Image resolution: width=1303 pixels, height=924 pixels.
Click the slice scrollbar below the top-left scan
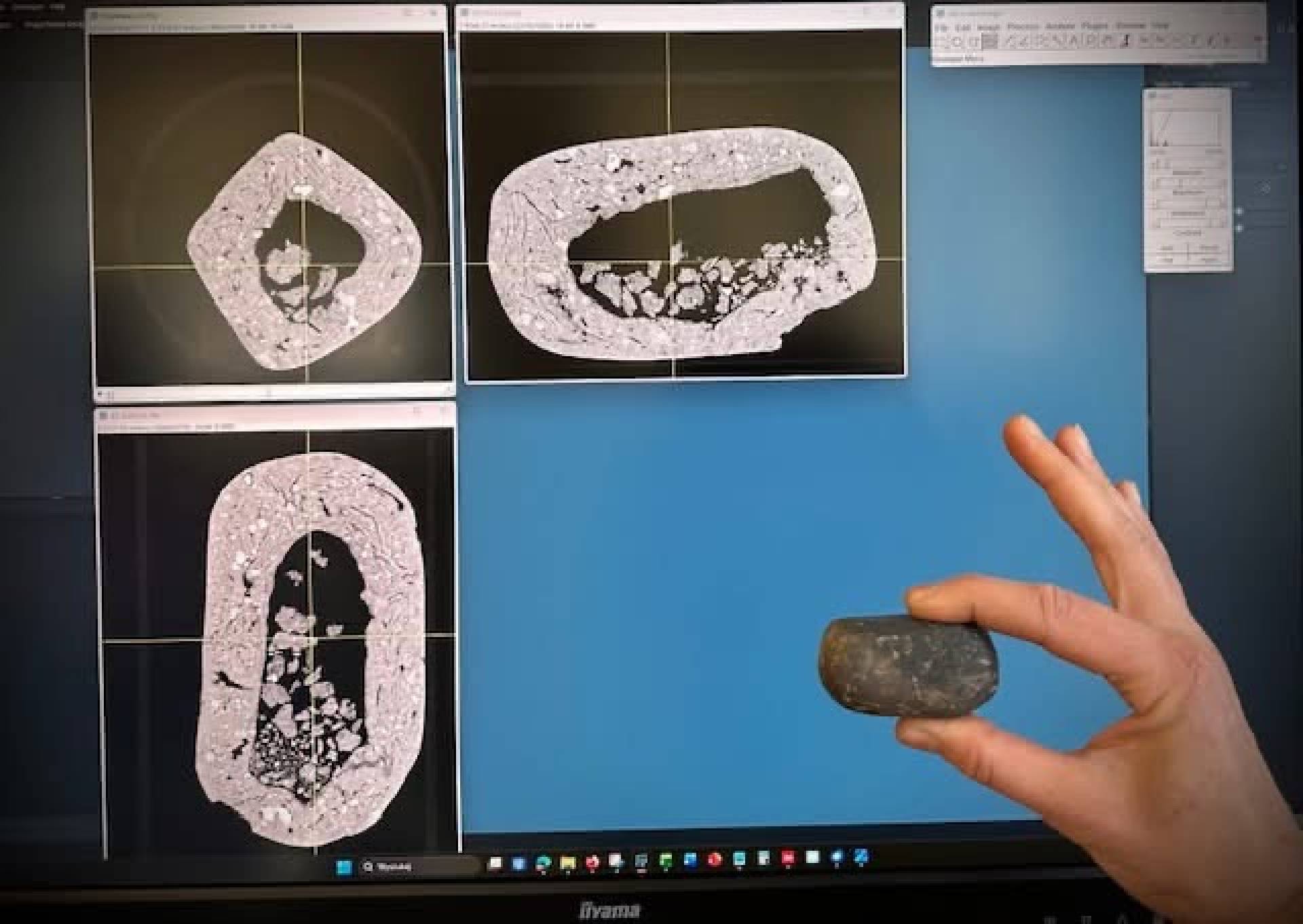click(x=271, y=392)
